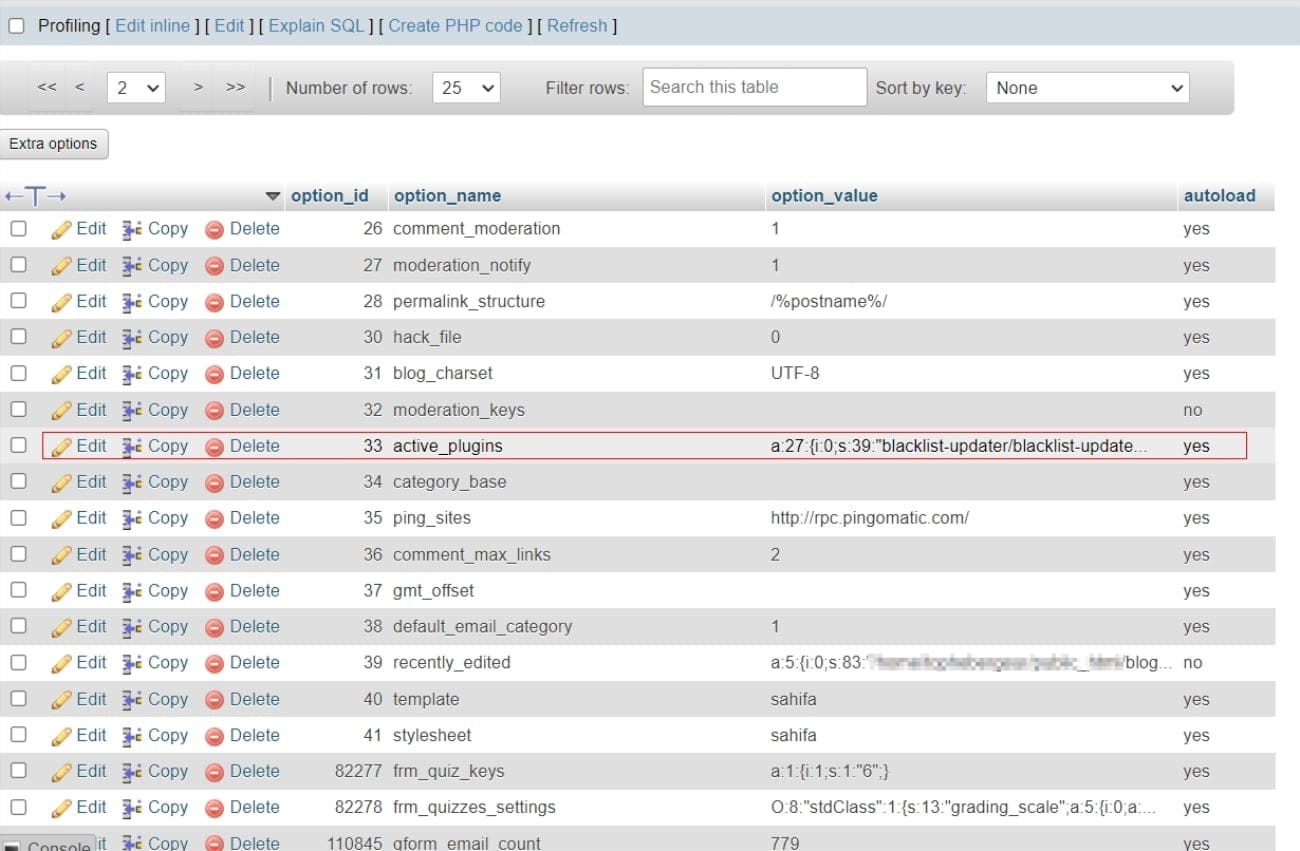Click the red Delete icon for stylesheet row

pyautogui.click(x=214, y=736)
